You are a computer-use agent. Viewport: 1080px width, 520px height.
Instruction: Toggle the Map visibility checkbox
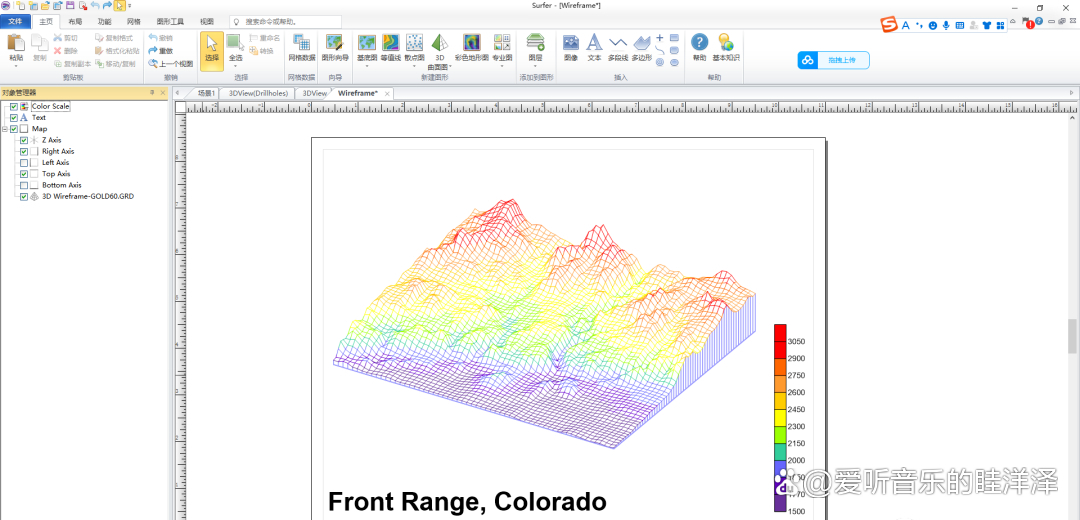[x=14, y=129]
